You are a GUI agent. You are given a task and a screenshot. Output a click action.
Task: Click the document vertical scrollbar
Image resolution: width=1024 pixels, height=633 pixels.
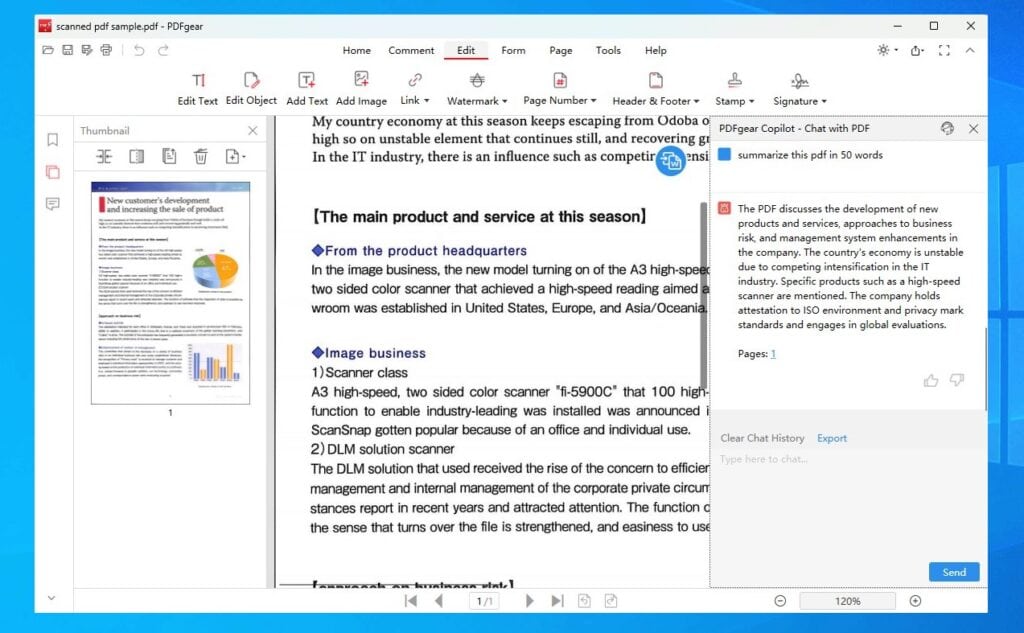coord(703,297)
